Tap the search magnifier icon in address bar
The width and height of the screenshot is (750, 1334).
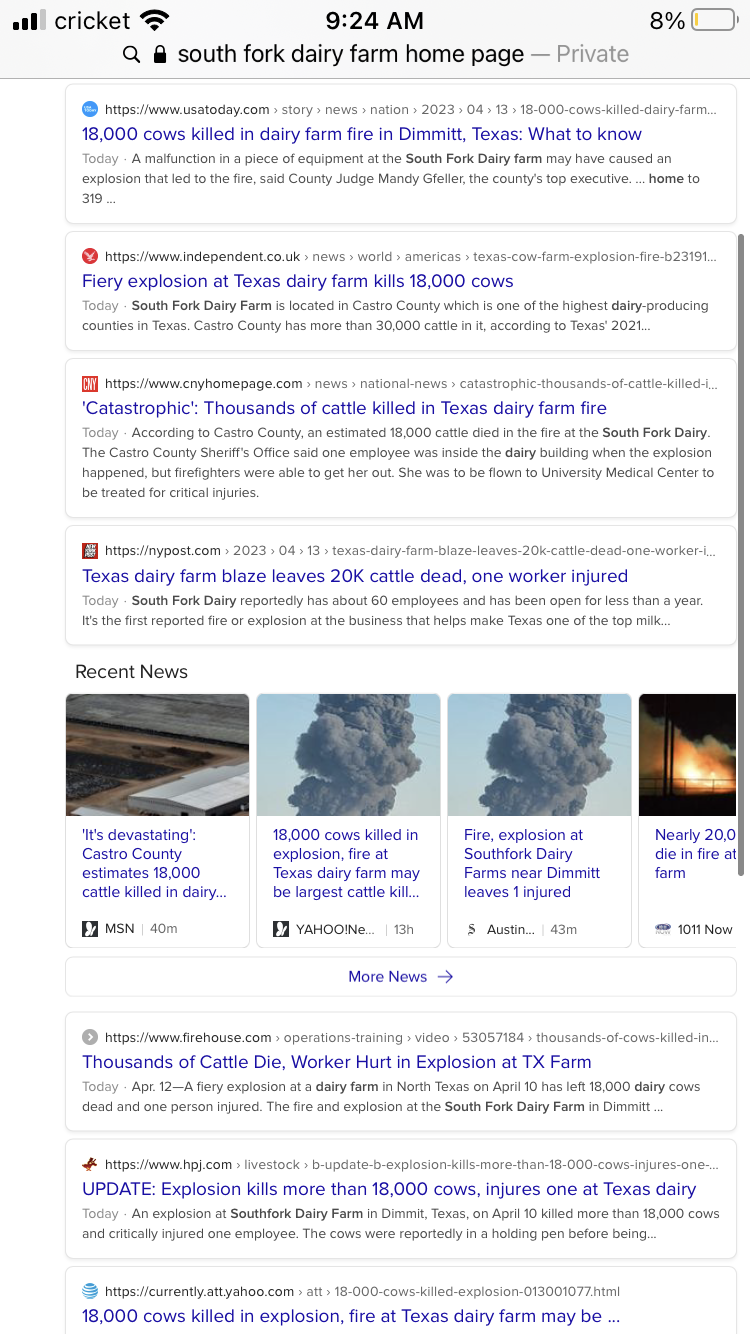point(131,54)
